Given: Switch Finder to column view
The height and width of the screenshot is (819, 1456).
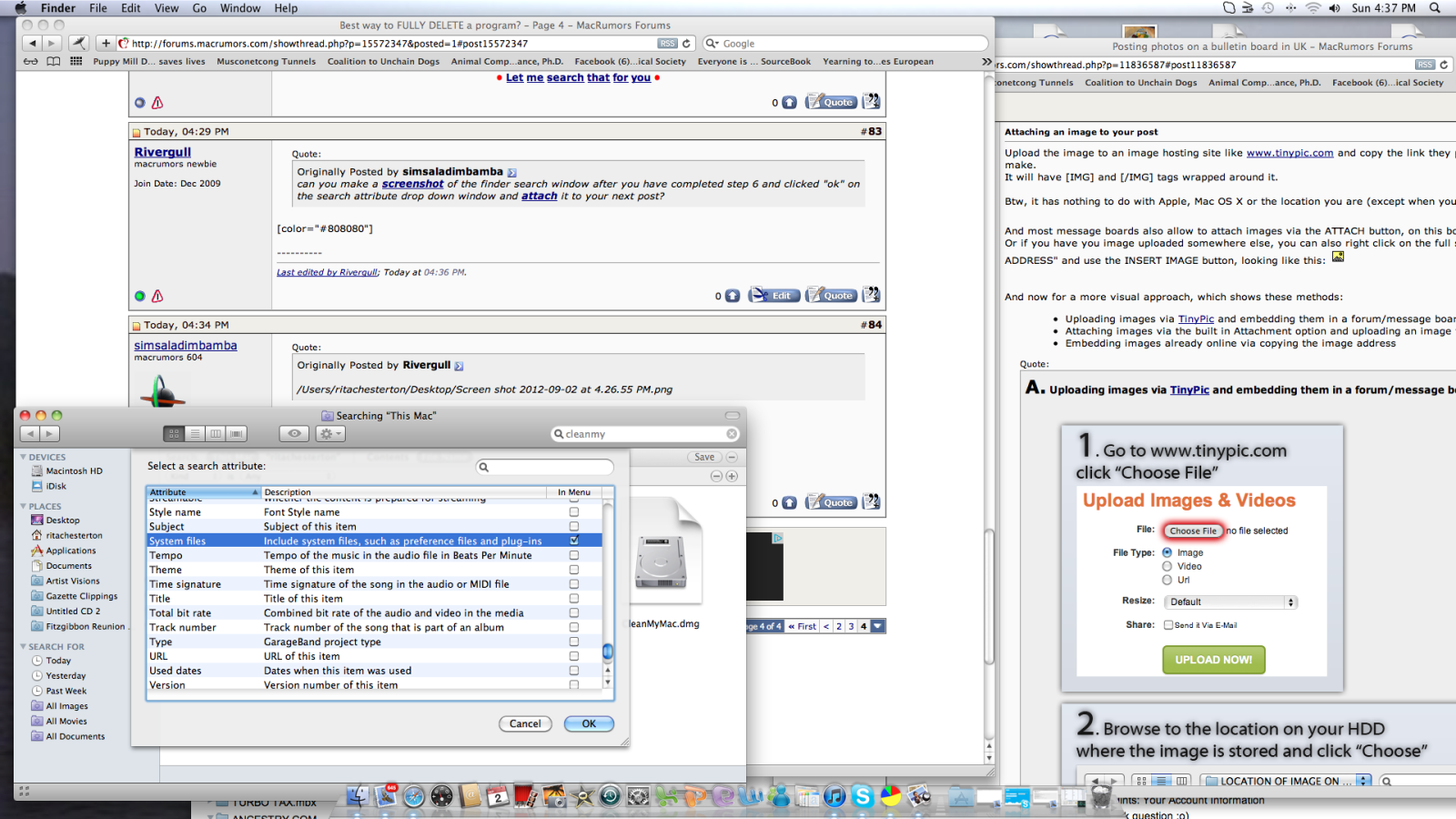Looking at the screenshot, I should 216,434.
